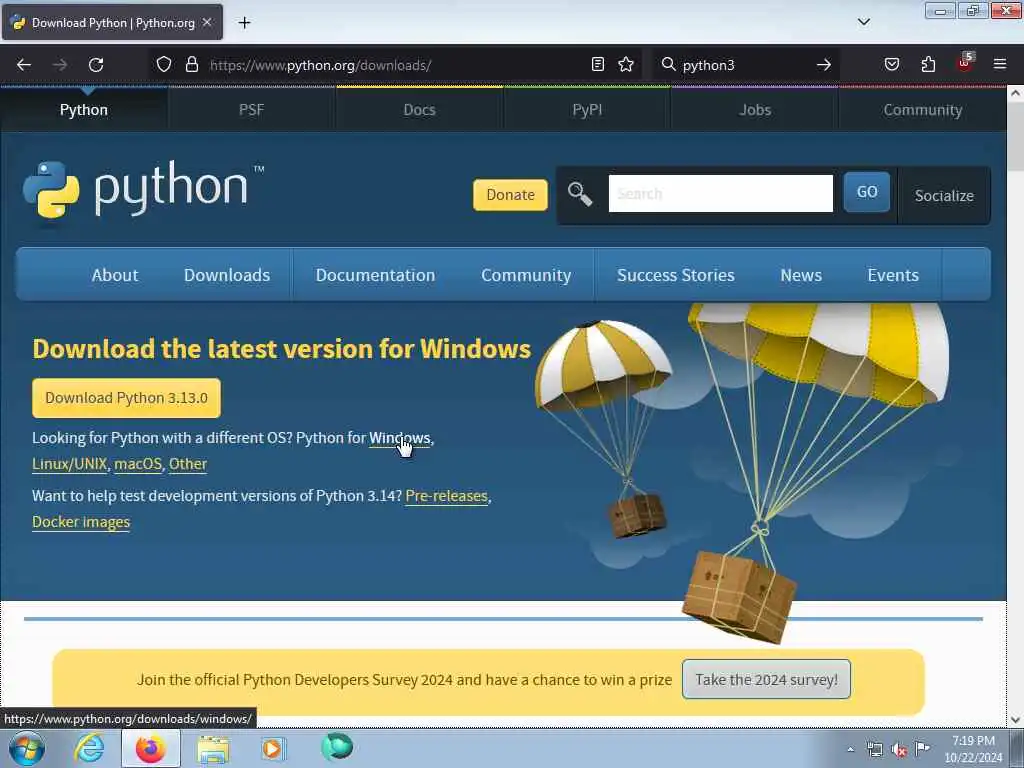Viewport: 1024px width, 768px height.
Task: Follow the Windows OS link
Action: (x=399, y=438)
